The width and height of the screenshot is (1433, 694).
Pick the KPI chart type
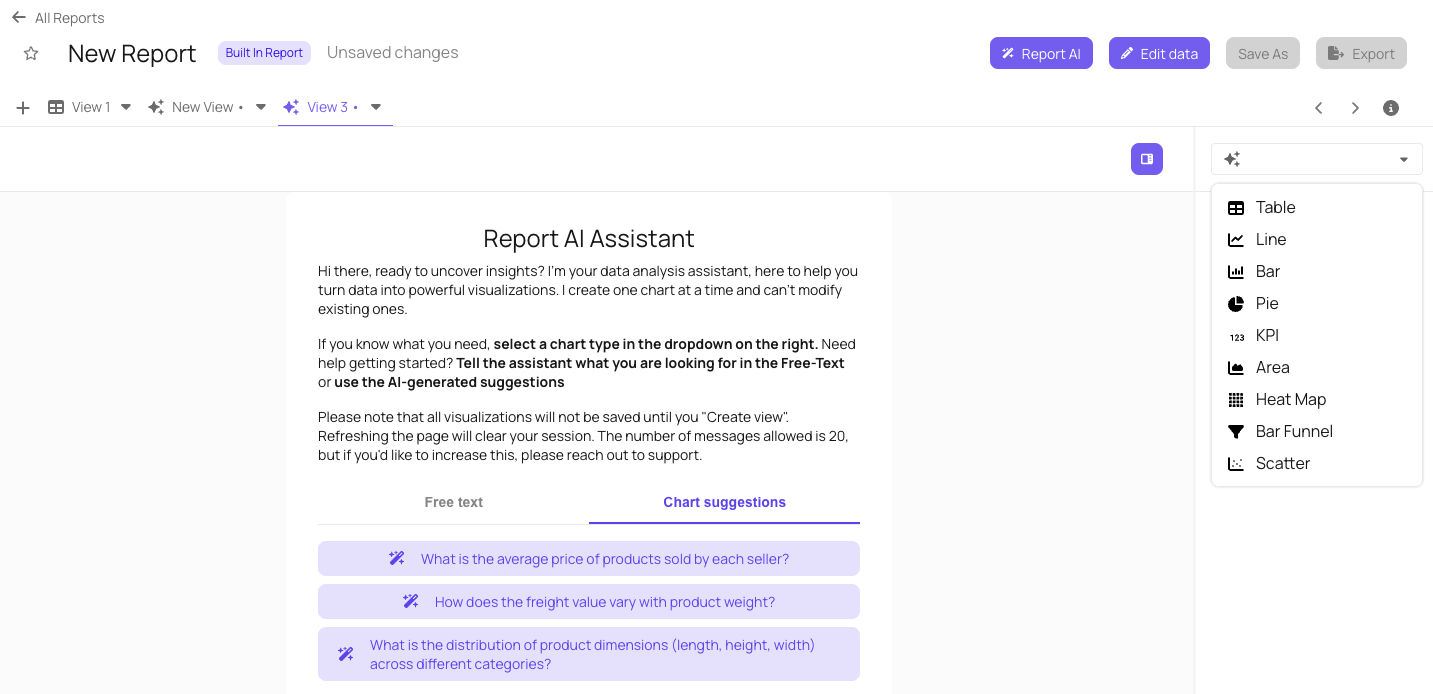pos(1266,335)
